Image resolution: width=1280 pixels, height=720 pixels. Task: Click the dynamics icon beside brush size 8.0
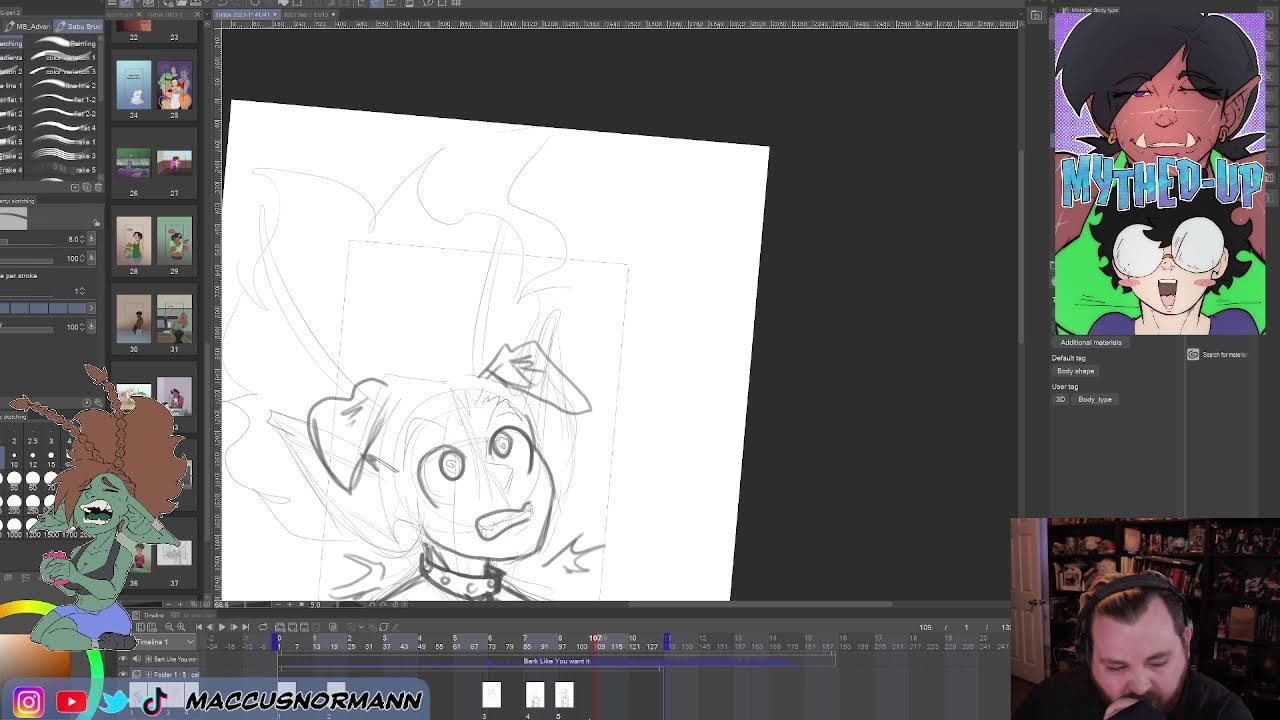coord(92,239)
